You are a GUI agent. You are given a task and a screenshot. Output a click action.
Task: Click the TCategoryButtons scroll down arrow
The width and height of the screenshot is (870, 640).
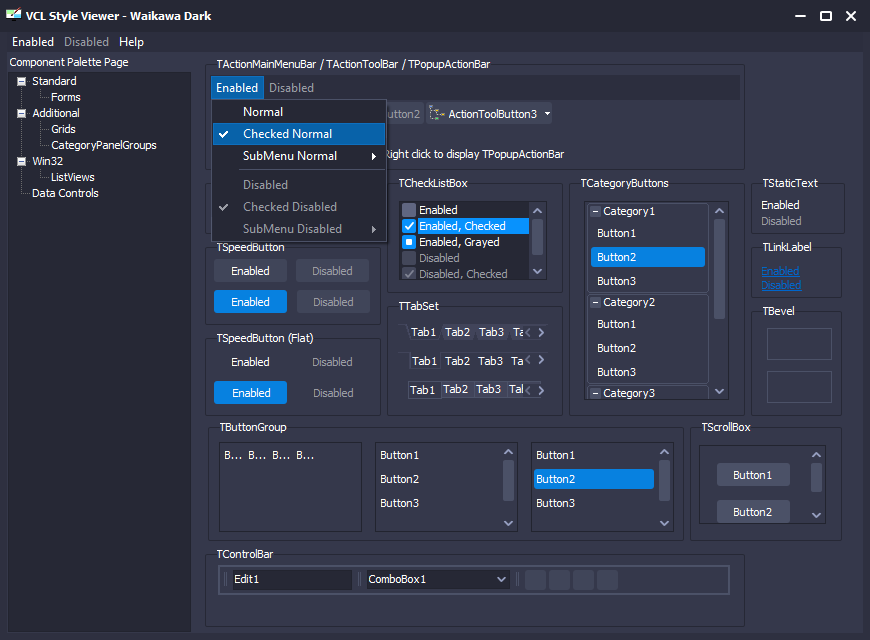720,391
